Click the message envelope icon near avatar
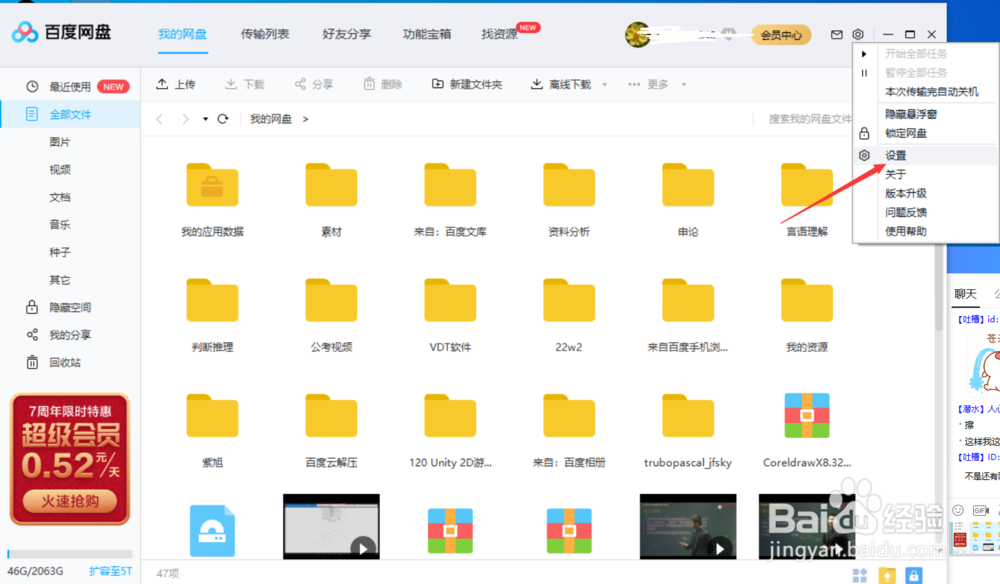 click(837, 33)
